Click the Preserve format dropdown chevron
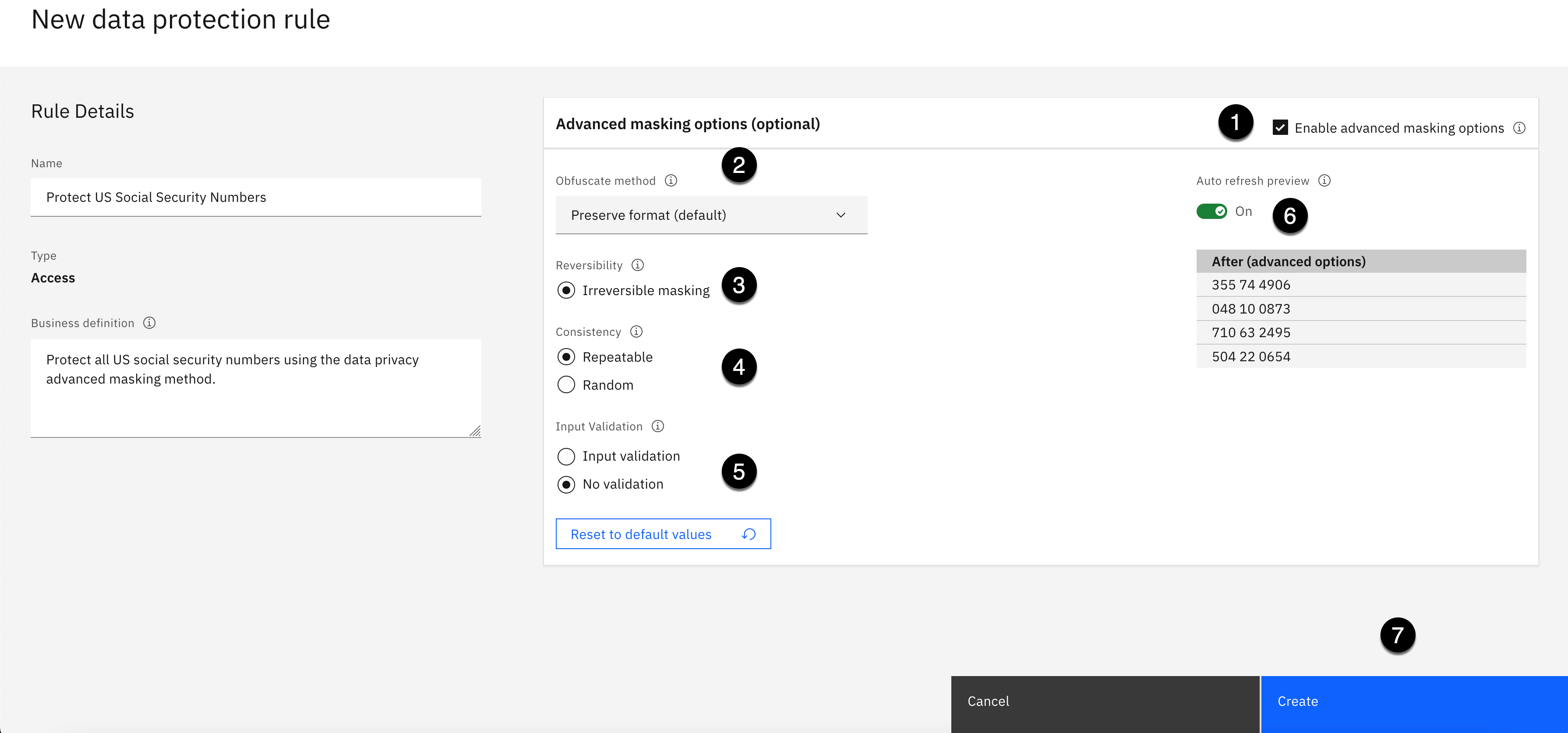This screenshot has width=1568, height=733. [841, 215]
